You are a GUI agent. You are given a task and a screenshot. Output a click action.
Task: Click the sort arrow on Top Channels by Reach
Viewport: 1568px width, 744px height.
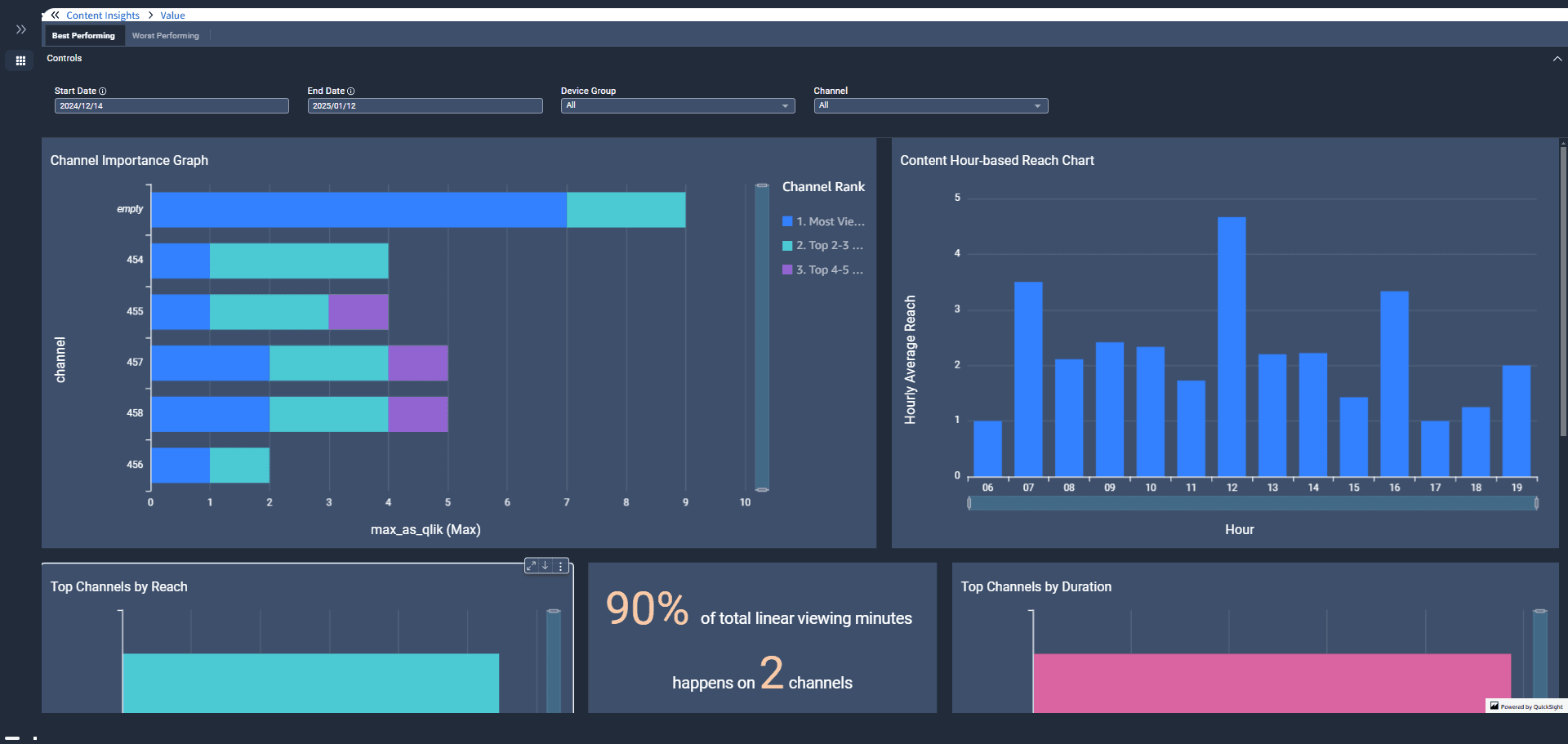(x=546, y=566)
